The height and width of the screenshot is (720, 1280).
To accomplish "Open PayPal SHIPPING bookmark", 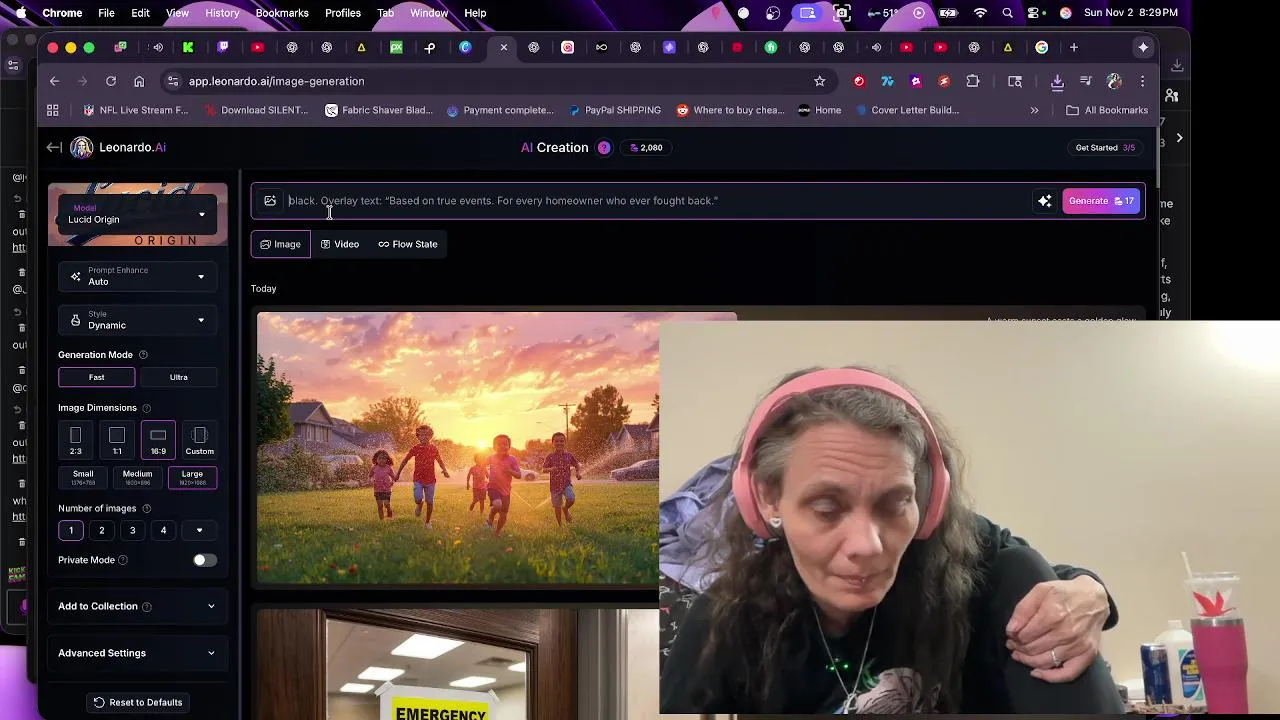I will [615, 110].
